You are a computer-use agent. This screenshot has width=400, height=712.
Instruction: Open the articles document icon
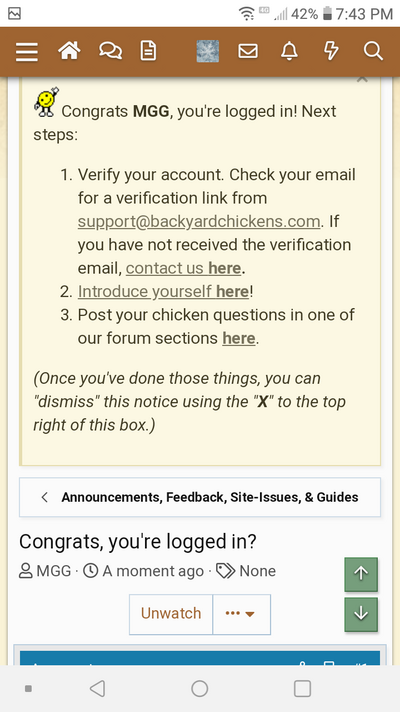(148, 51)
